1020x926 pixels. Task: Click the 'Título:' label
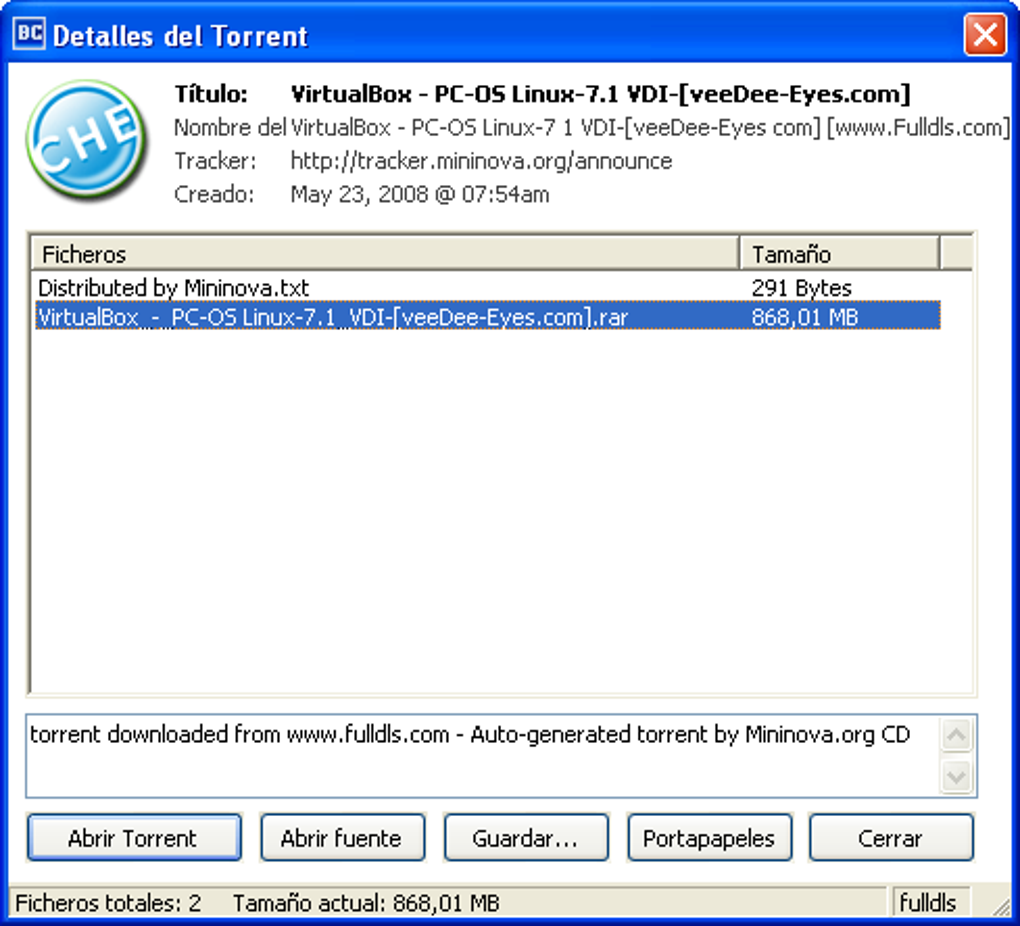(x=211, y=94)
